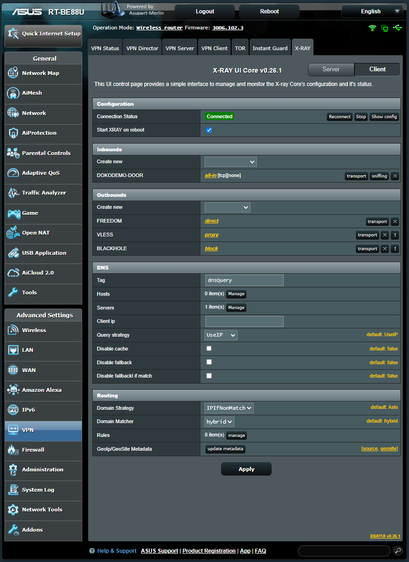Open the Network globe icon

coord(13,113)
